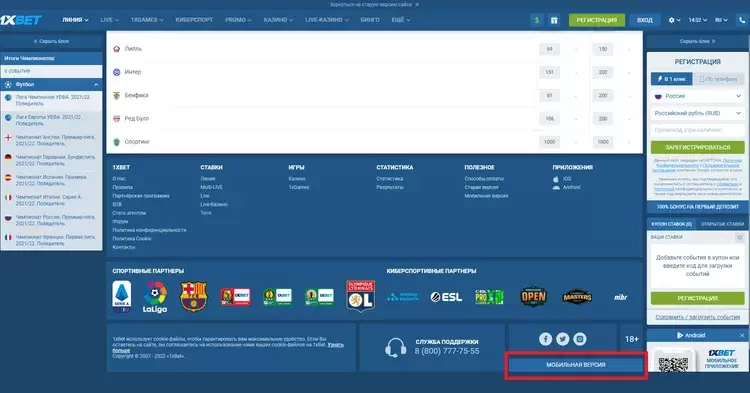
Task: Open the PROMO menu
Action: [x=238, y=20]
